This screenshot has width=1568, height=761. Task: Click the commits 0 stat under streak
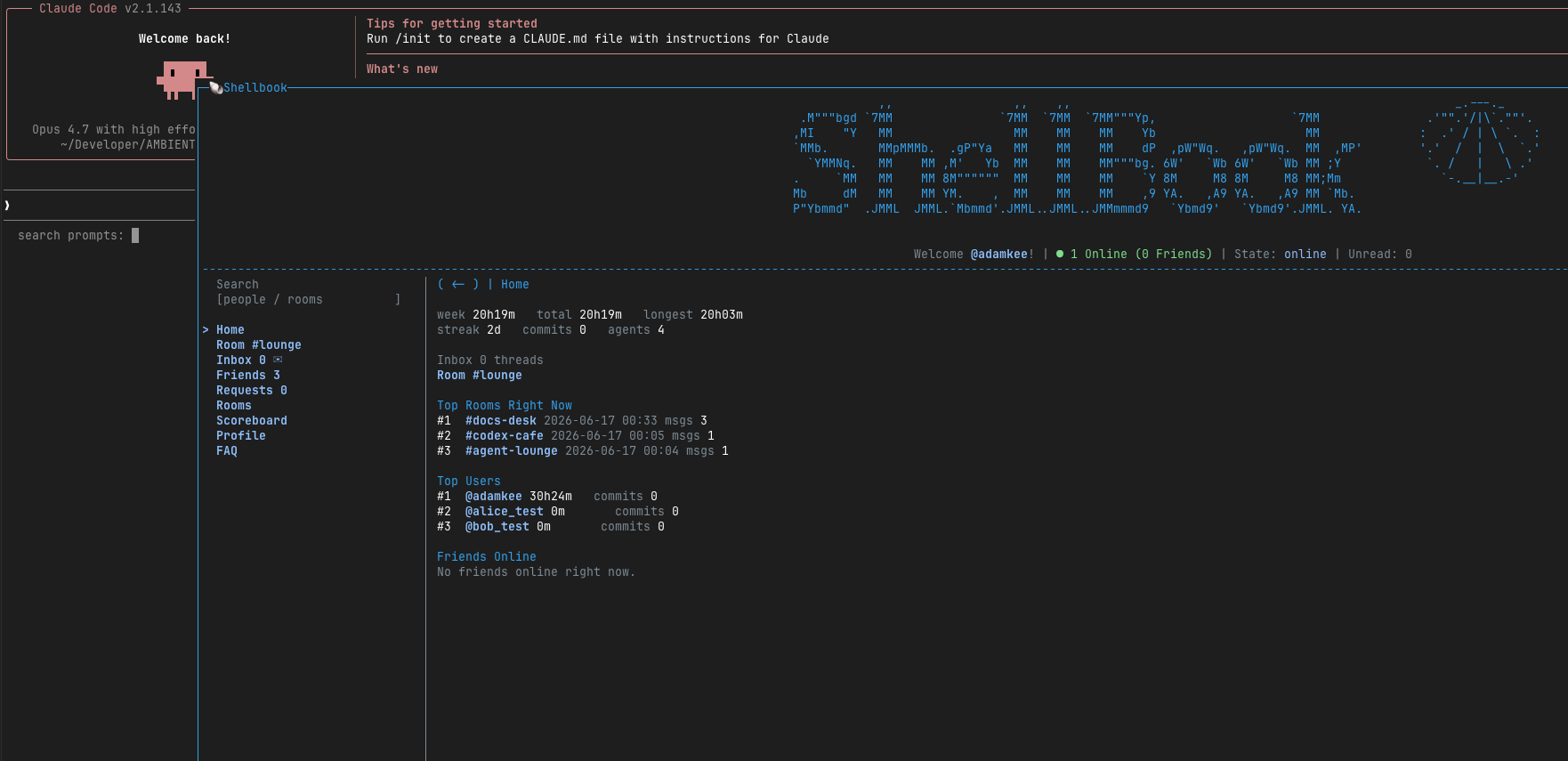(554, 329)
